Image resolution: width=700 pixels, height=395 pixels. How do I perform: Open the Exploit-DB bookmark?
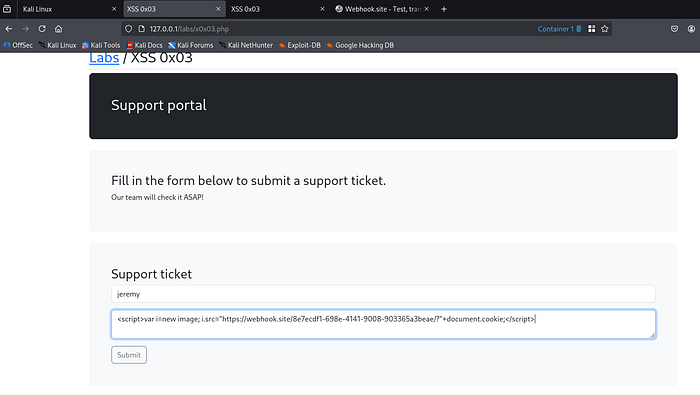[x=300, y=45]
